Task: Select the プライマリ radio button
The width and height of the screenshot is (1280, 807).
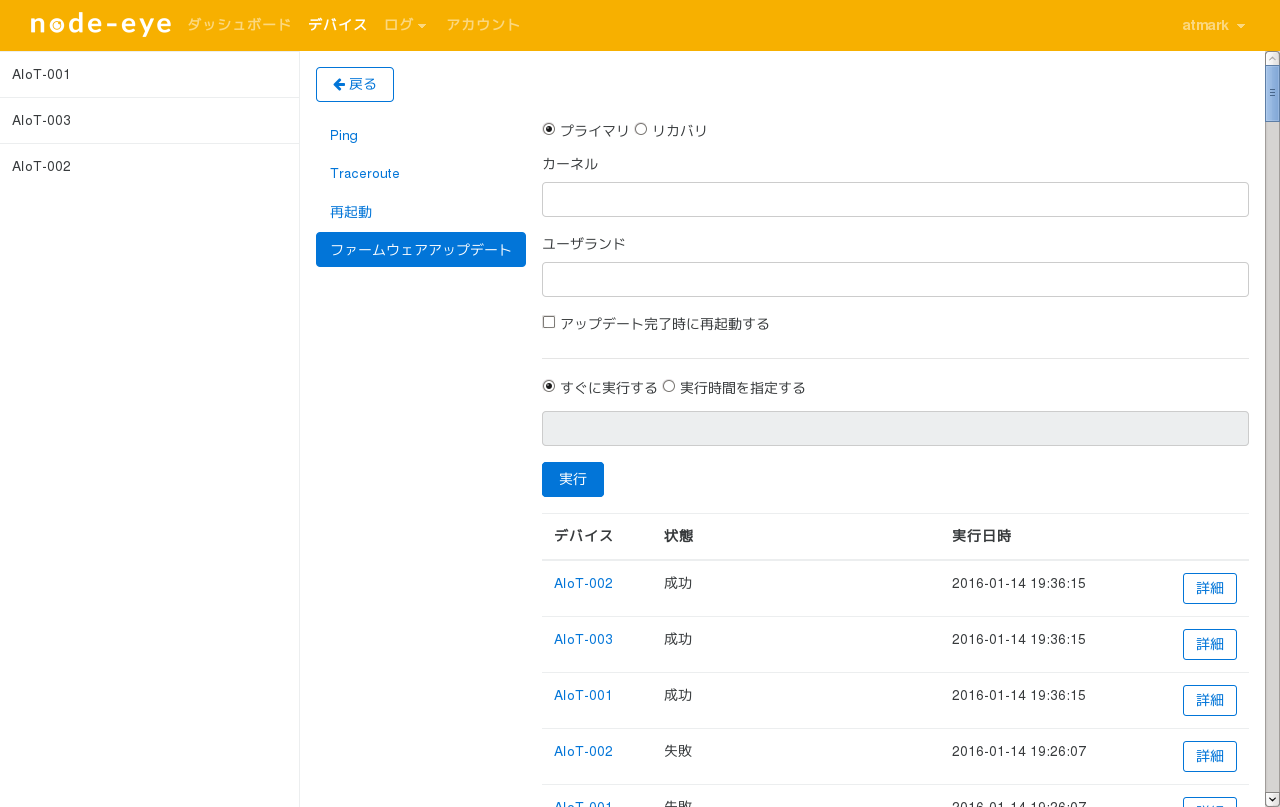Action: point(548,129)
